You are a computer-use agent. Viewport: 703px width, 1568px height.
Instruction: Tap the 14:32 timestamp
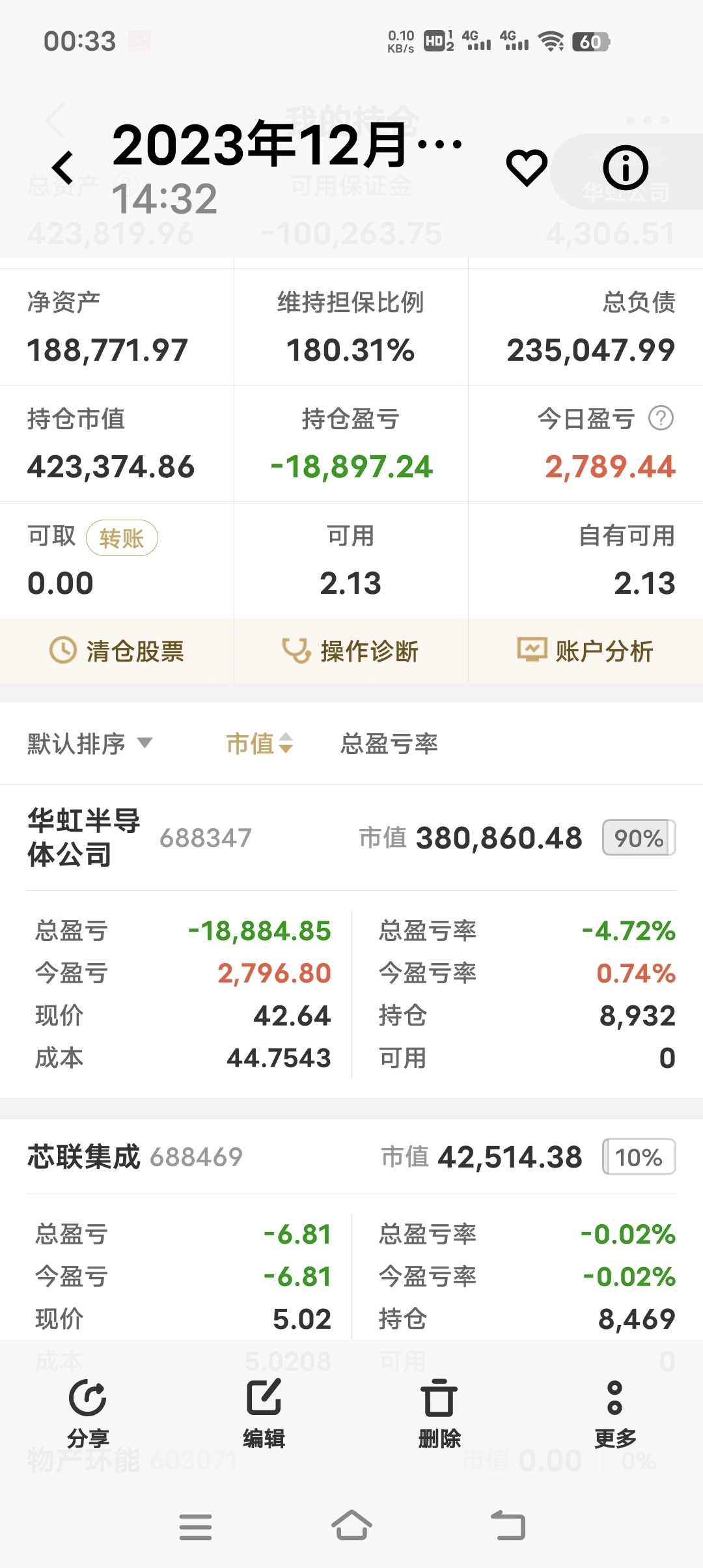coord(165,198)
